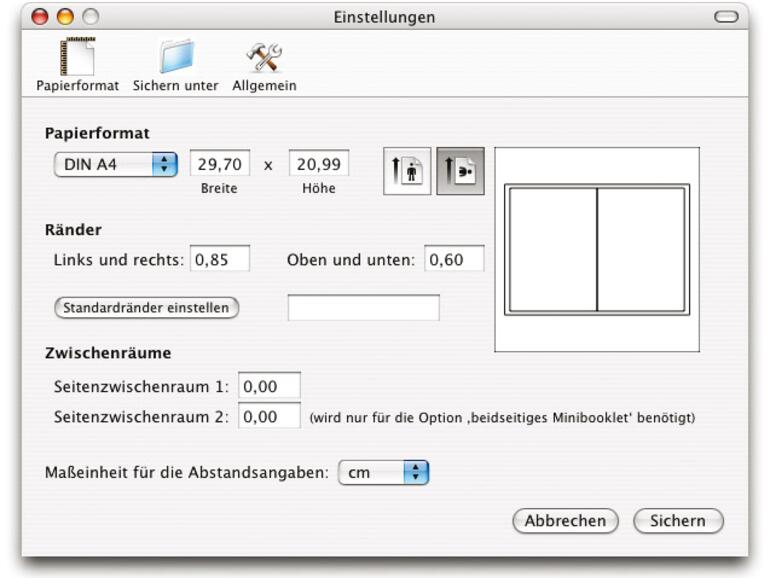This screenshot has height=578, width=770.
Task: Minimize the Einstellungen window with yellow button
Action: pos(65,17)
